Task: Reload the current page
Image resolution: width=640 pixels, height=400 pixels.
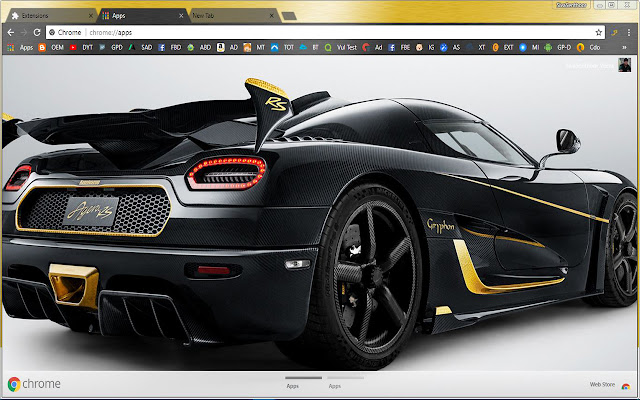Action: point(37,32)
